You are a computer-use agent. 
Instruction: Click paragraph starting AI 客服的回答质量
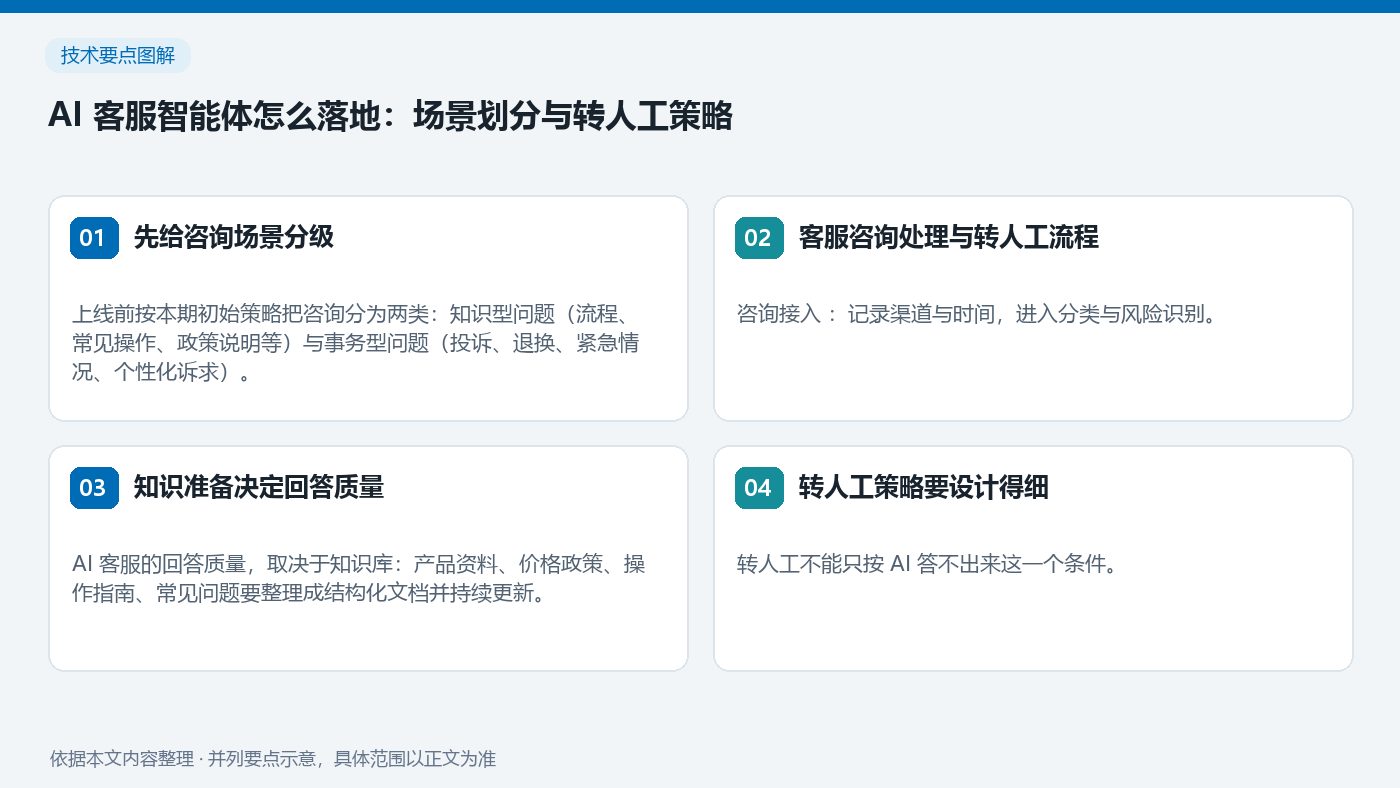(x=359, y=578)
